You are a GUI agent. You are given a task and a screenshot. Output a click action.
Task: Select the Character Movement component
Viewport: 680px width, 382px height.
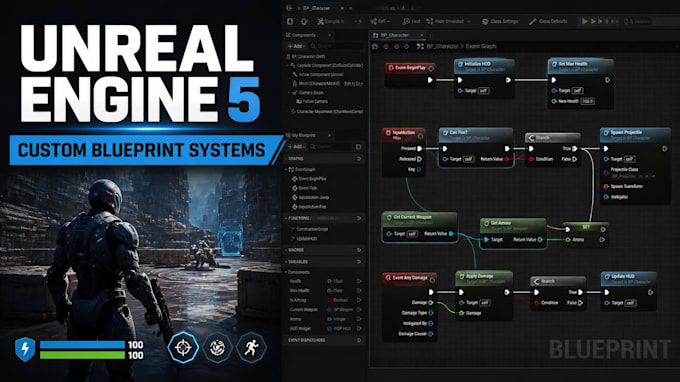click(327, 111)
